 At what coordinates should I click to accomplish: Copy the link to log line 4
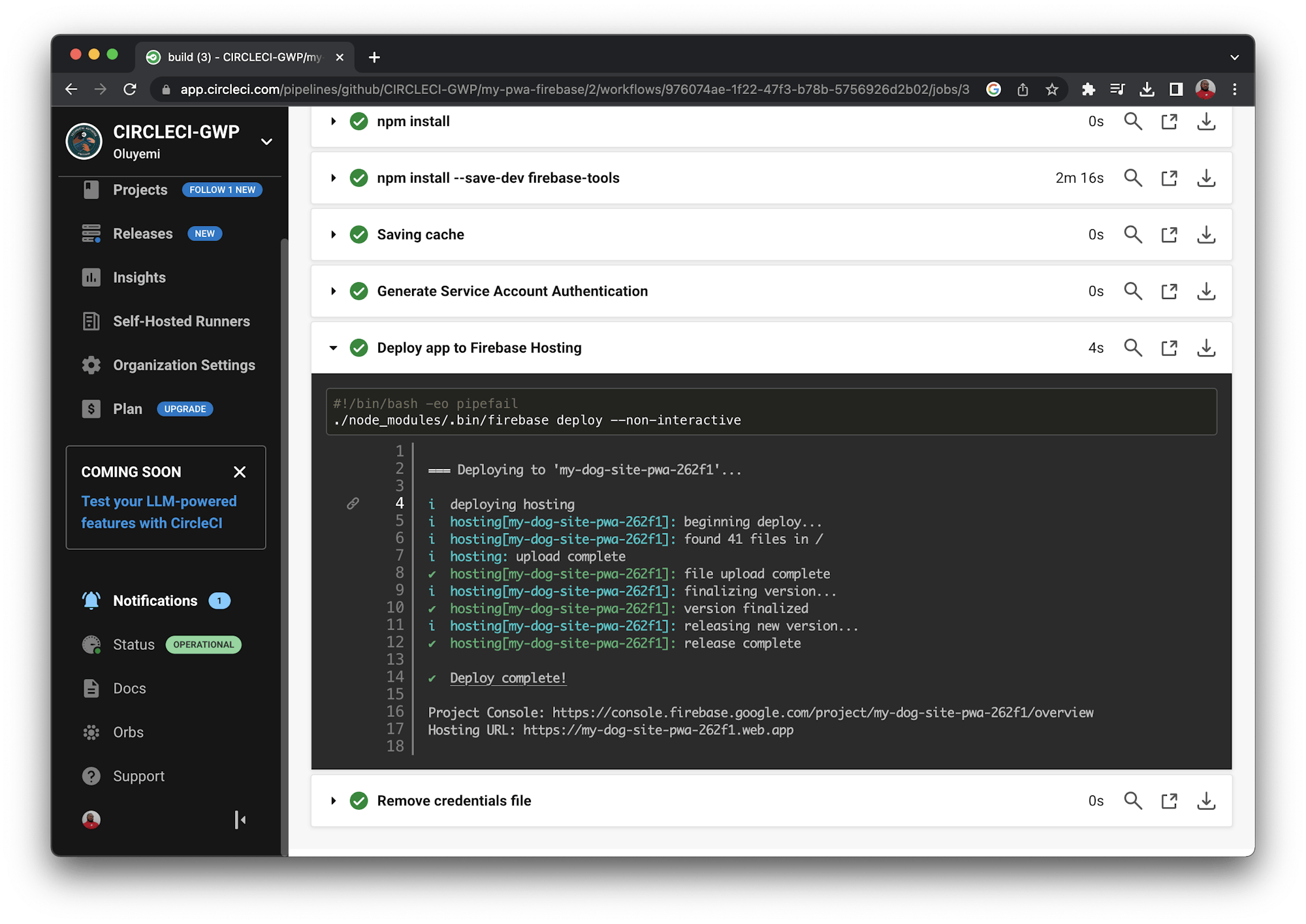pos(353,503)
